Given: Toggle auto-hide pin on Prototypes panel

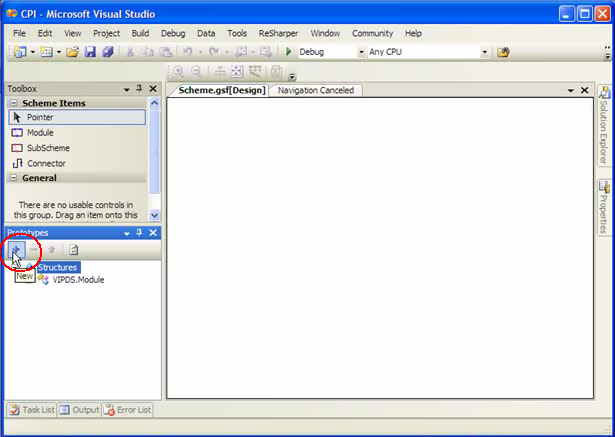Looking at the screenshot, I should pyautogui.click(x=139, y=233).
